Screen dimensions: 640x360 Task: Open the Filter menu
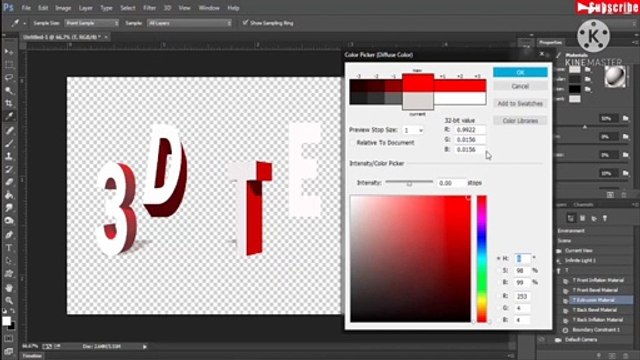pyautogui.click(x=149, y=8)
